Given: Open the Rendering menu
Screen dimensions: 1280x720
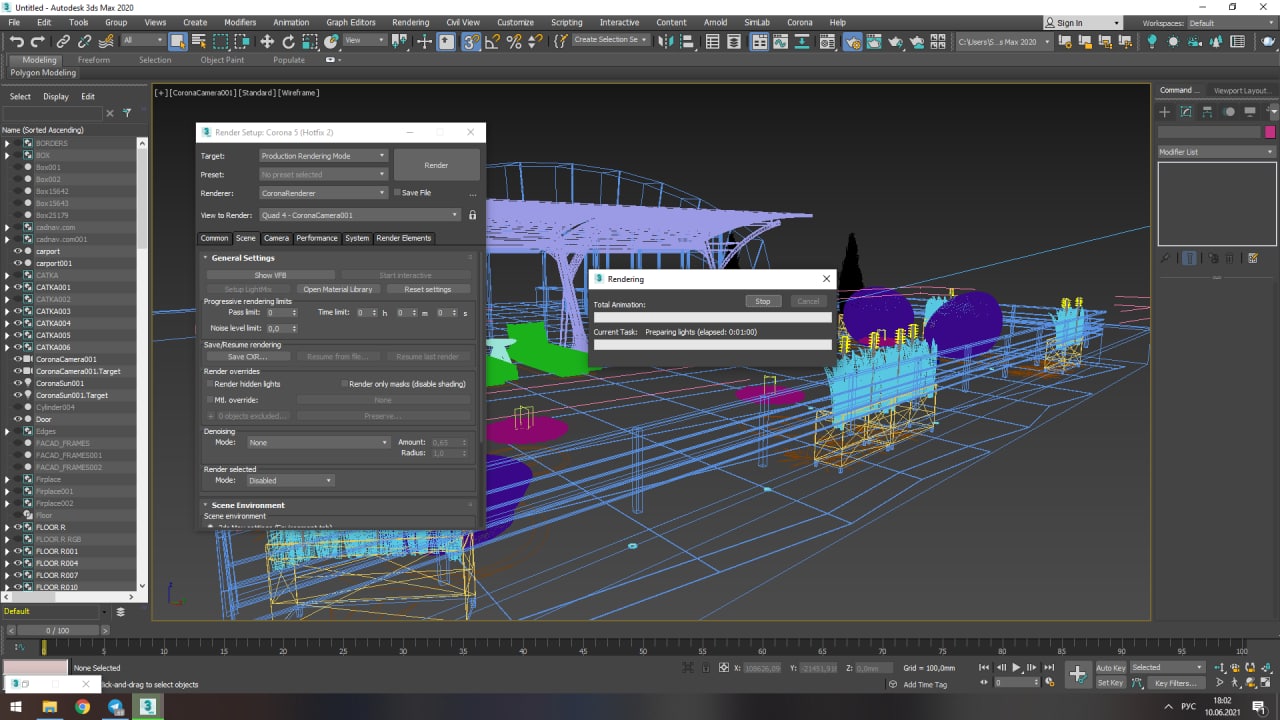Looking at the screenshot, I should pos(410,22).
